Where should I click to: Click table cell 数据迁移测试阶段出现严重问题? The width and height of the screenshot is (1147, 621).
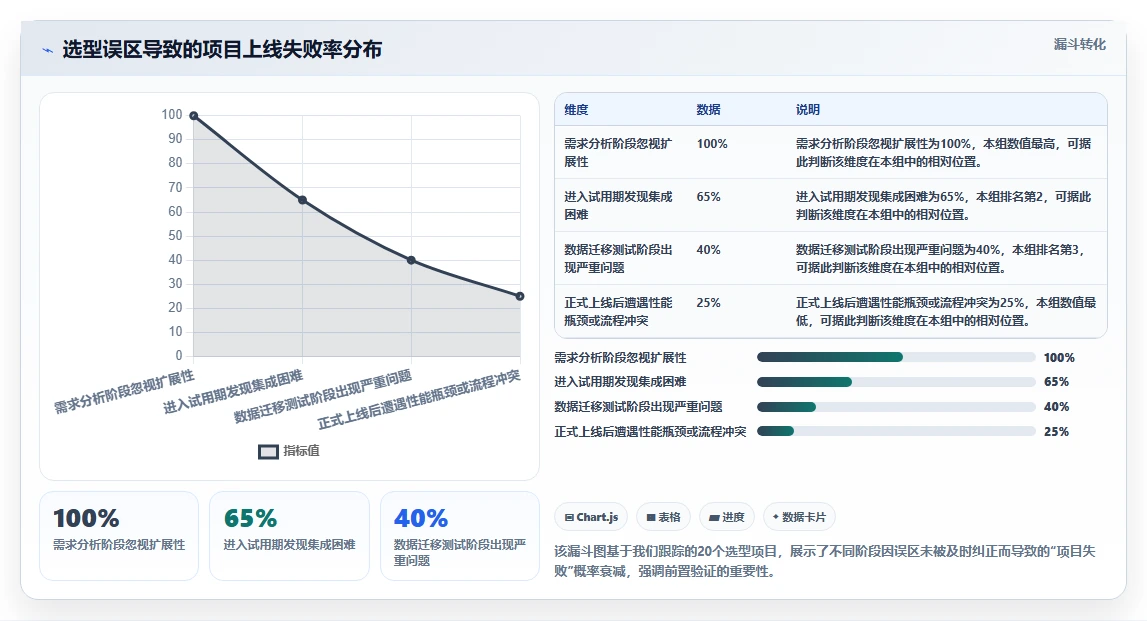tap(618, 258)
